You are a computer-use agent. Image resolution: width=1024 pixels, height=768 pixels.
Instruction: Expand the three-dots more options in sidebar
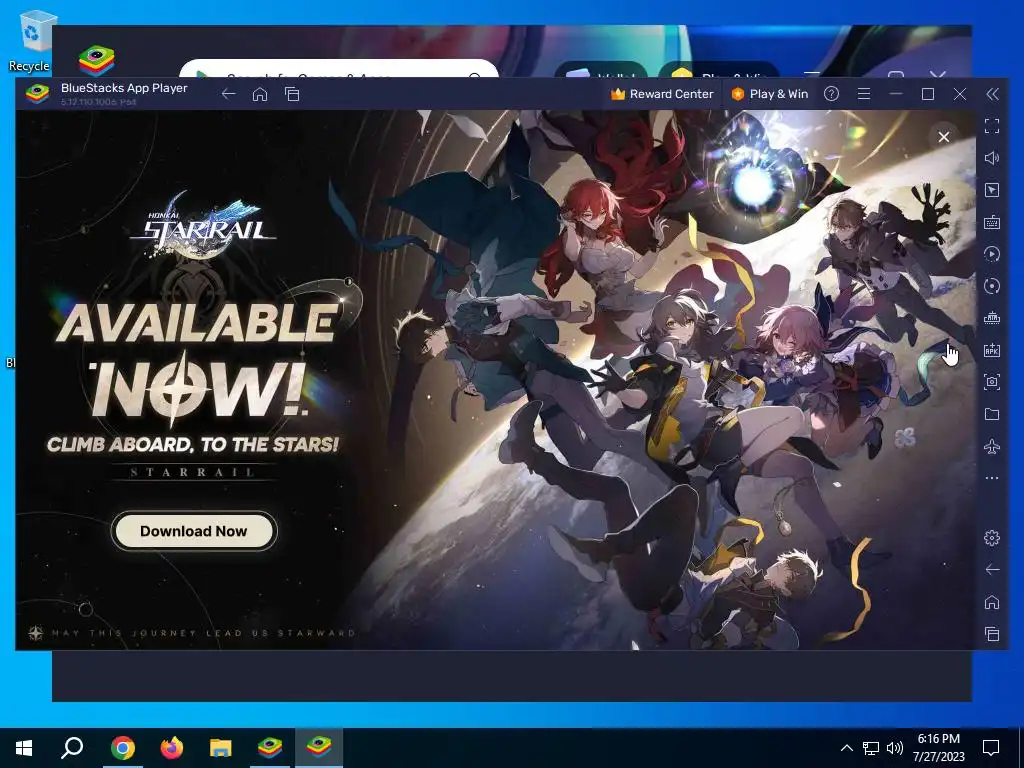pyautogui.click(x=992, y=478)
